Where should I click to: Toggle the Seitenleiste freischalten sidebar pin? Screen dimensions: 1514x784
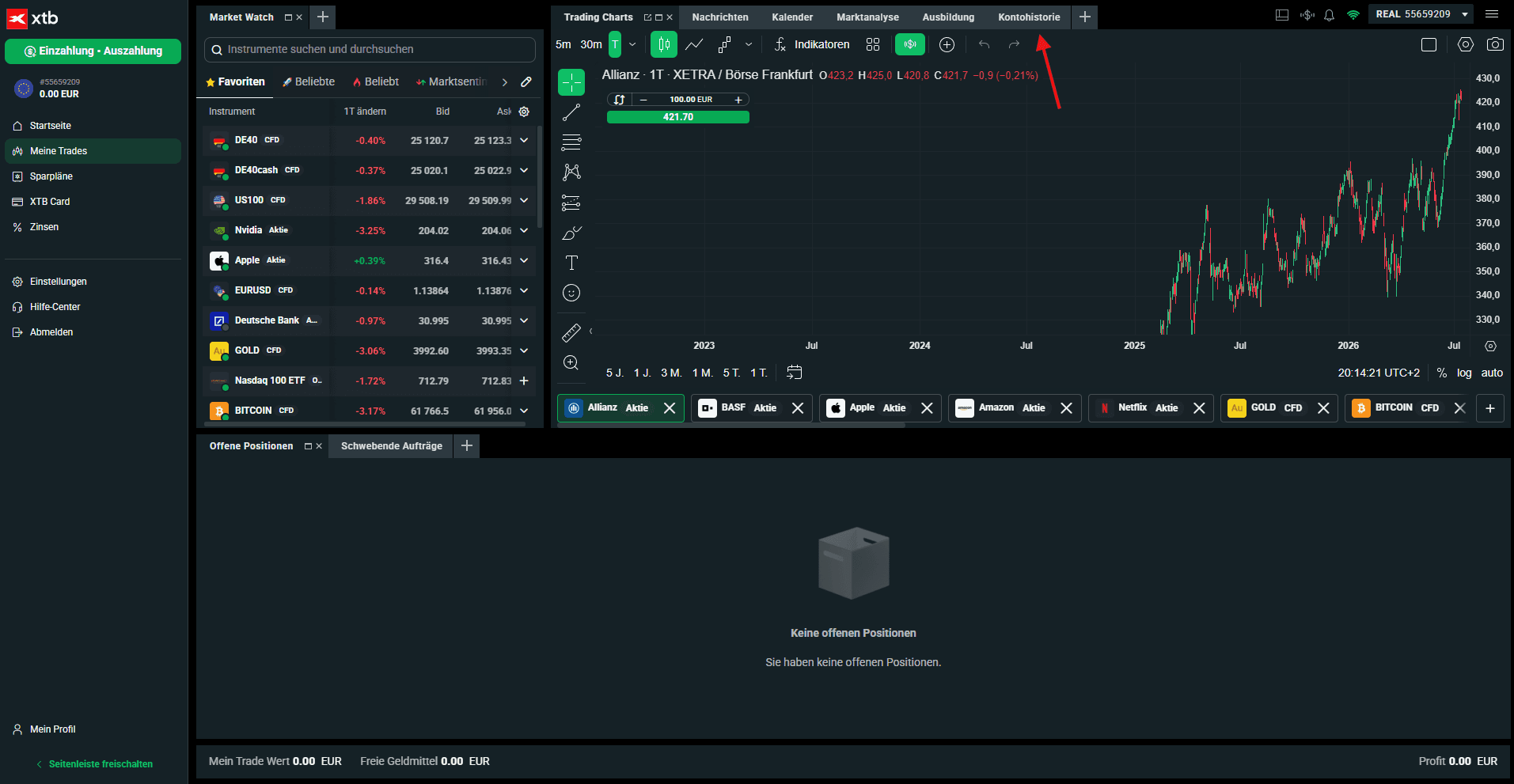(x=94, y=763)
